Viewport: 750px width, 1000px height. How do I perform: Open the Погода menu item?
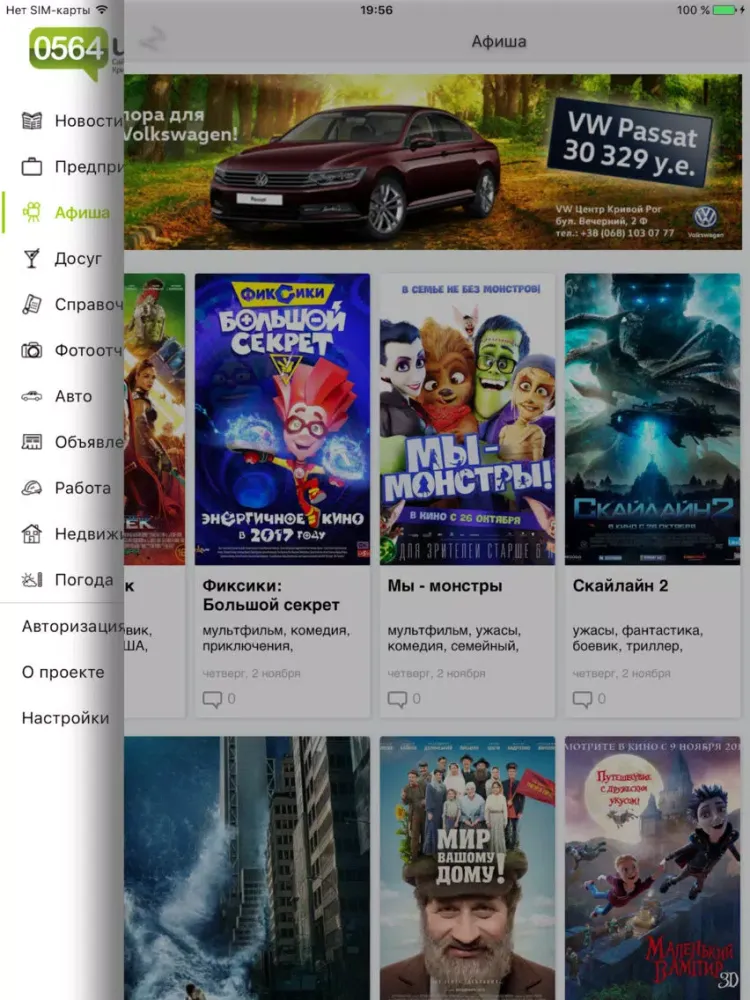[62, 580]
